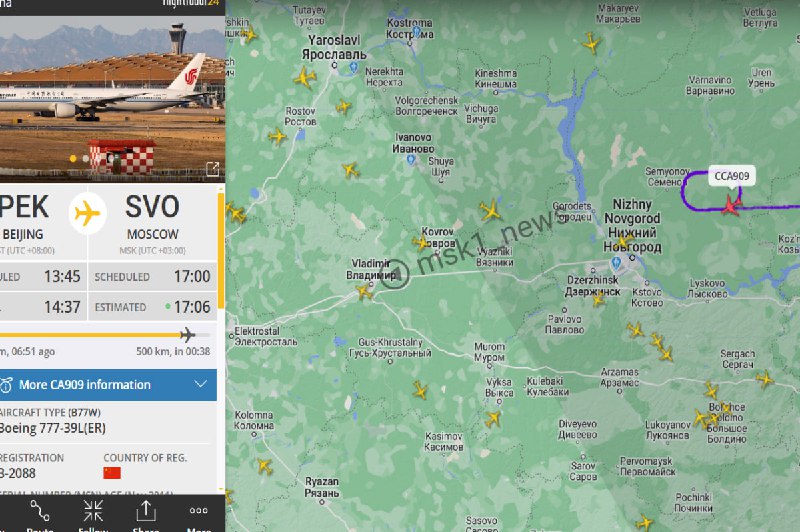The width and height of the screenshot is (800, 532).
Task: Select the Ivanovo airport pin
Action: 411,160
